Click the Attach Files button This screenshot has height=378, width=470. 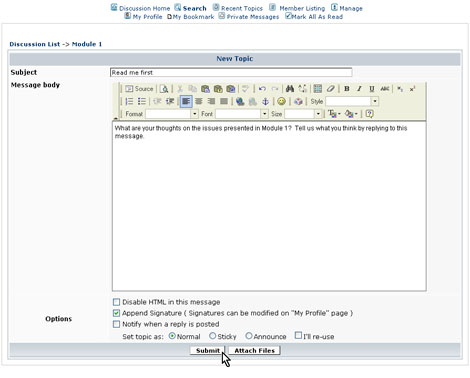pos(254,350)
